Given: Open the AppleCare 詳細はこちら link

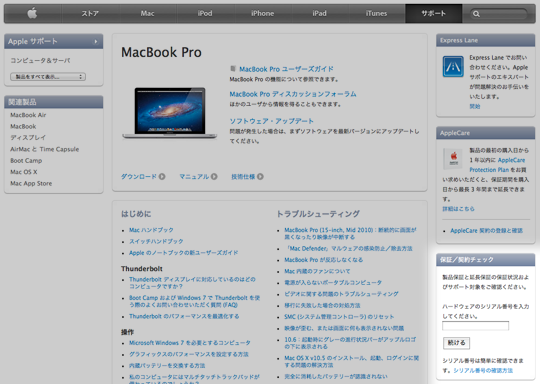Looking at the screenshot, I should (458, 209).
